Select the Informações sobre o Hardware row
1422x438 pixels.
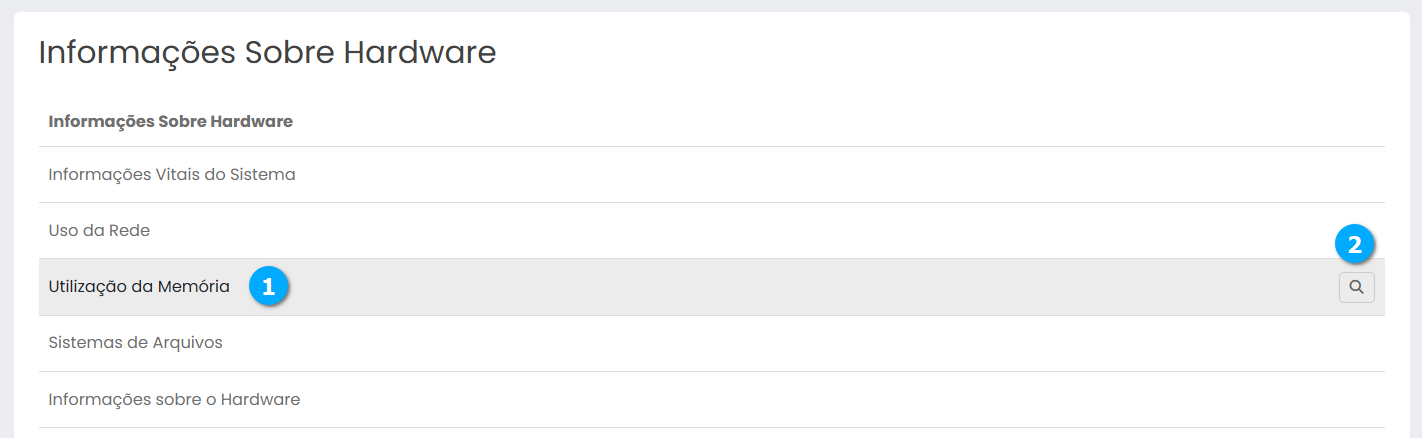(174, 400)
